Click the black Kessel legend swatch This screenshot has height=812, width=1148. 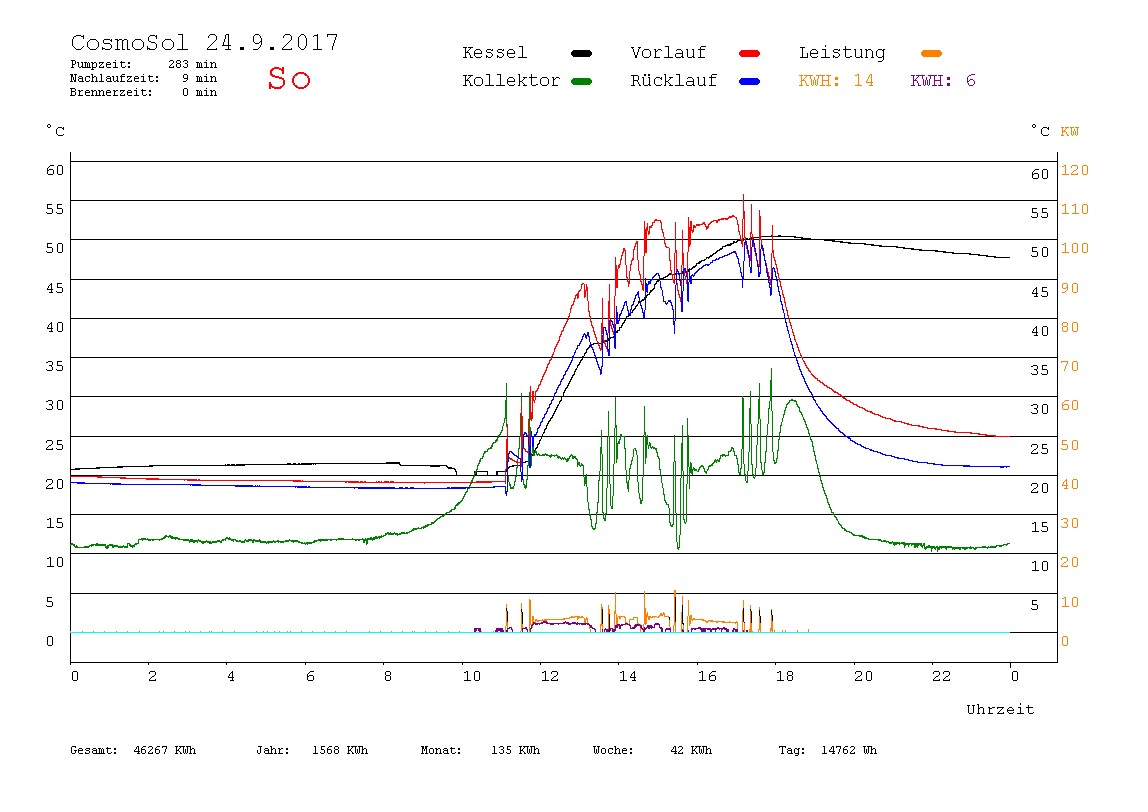tap(581, 53)
